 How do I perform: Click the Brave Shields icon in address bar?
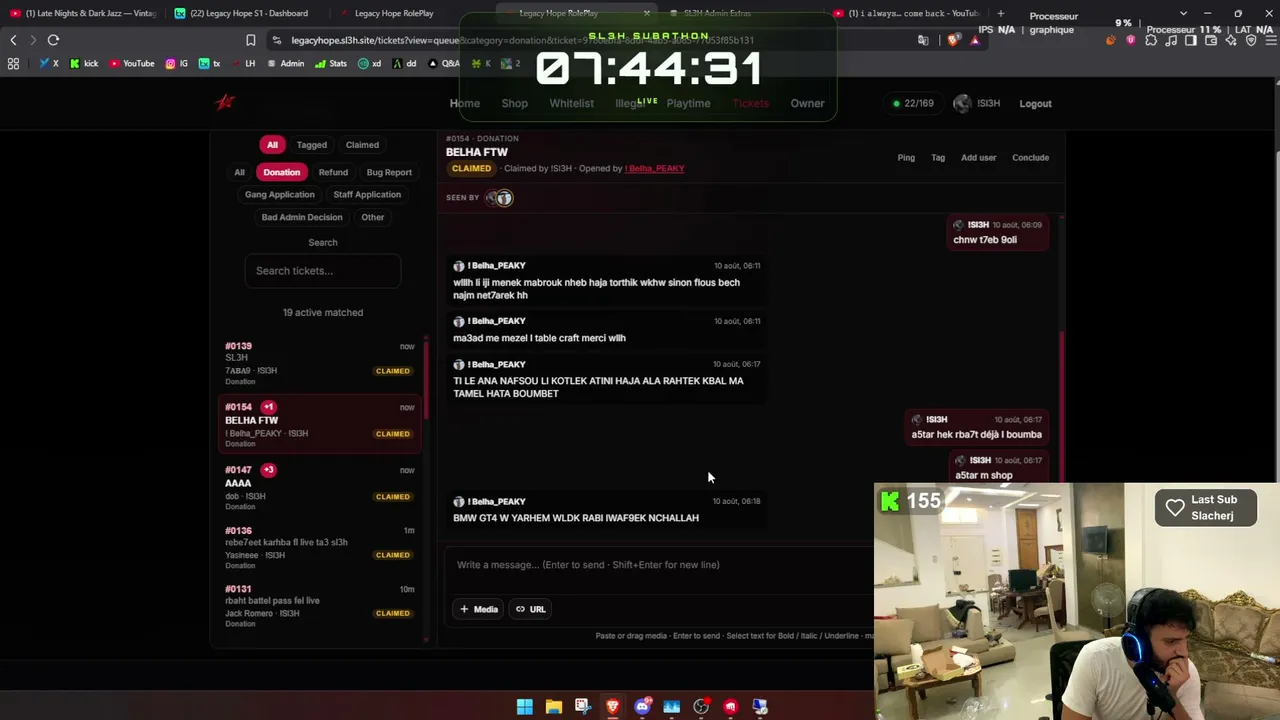coord(954,40)
